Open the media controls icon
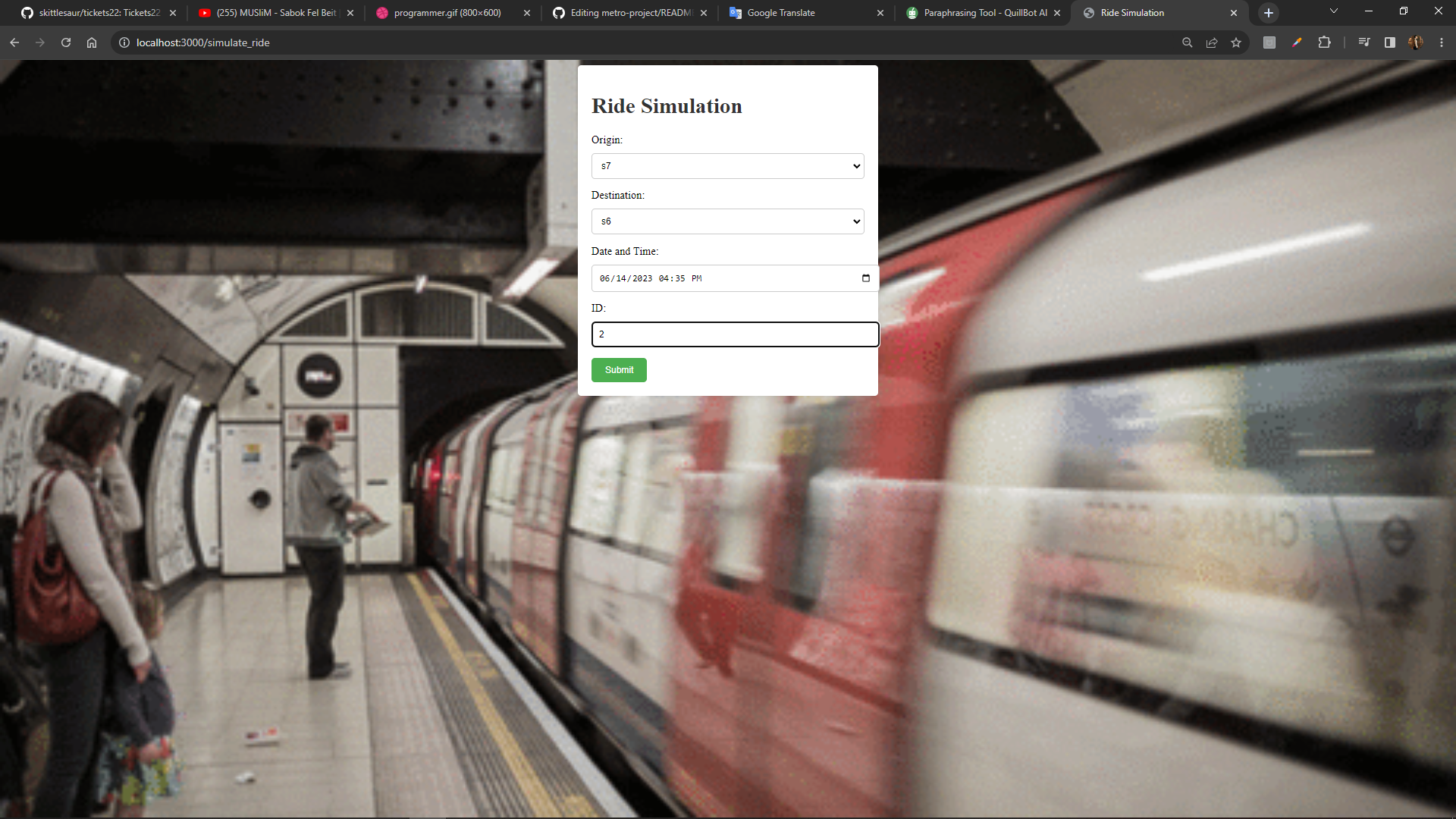 click(1363, 42)
